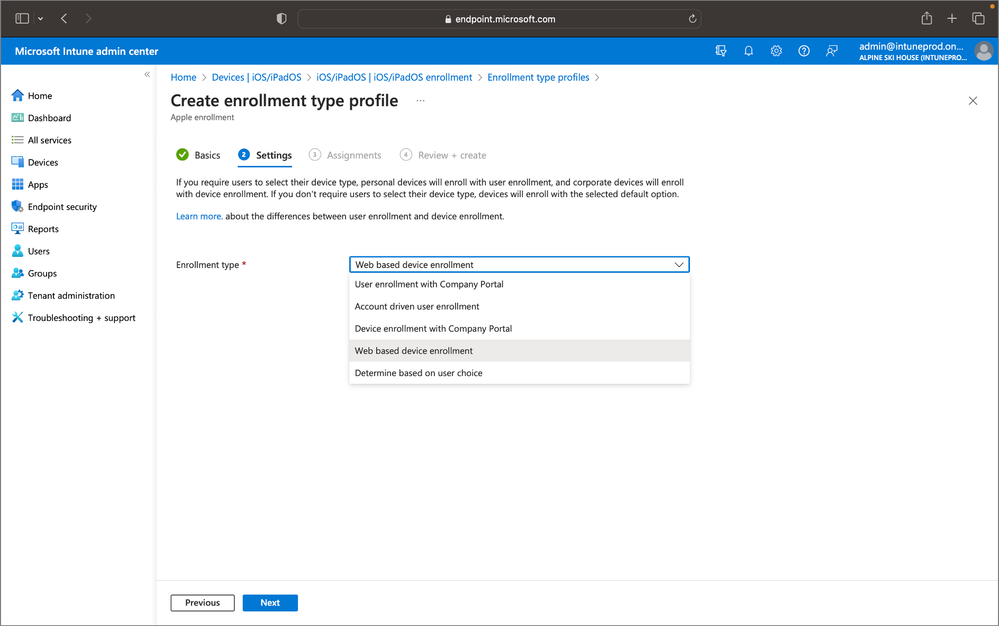This screenshot has width=999, height=626.
Task: Select the Settings step tab
Action: (x=265, y=155)
